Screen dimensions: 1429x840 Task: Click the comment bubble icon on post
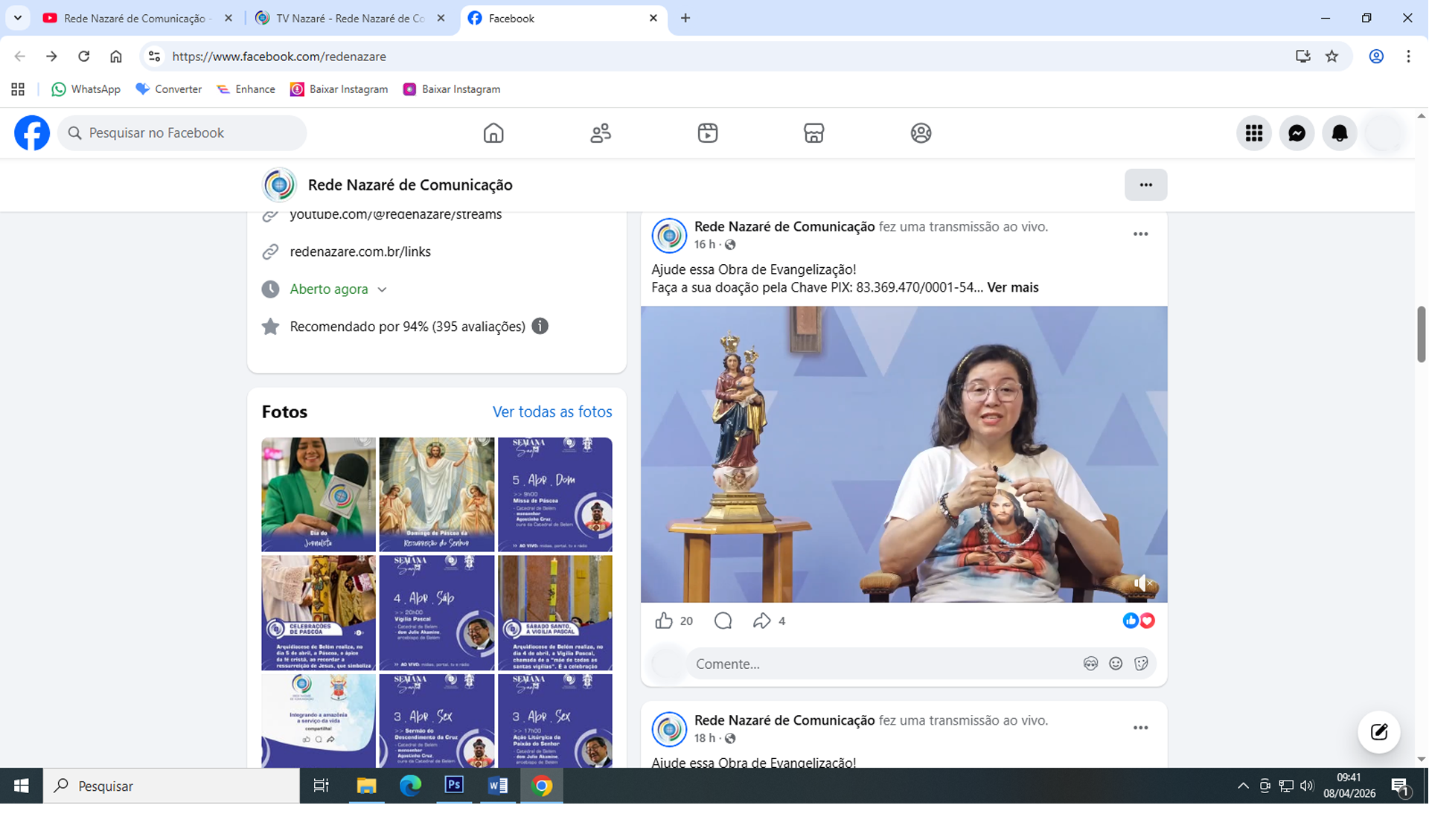pos(723,621)
